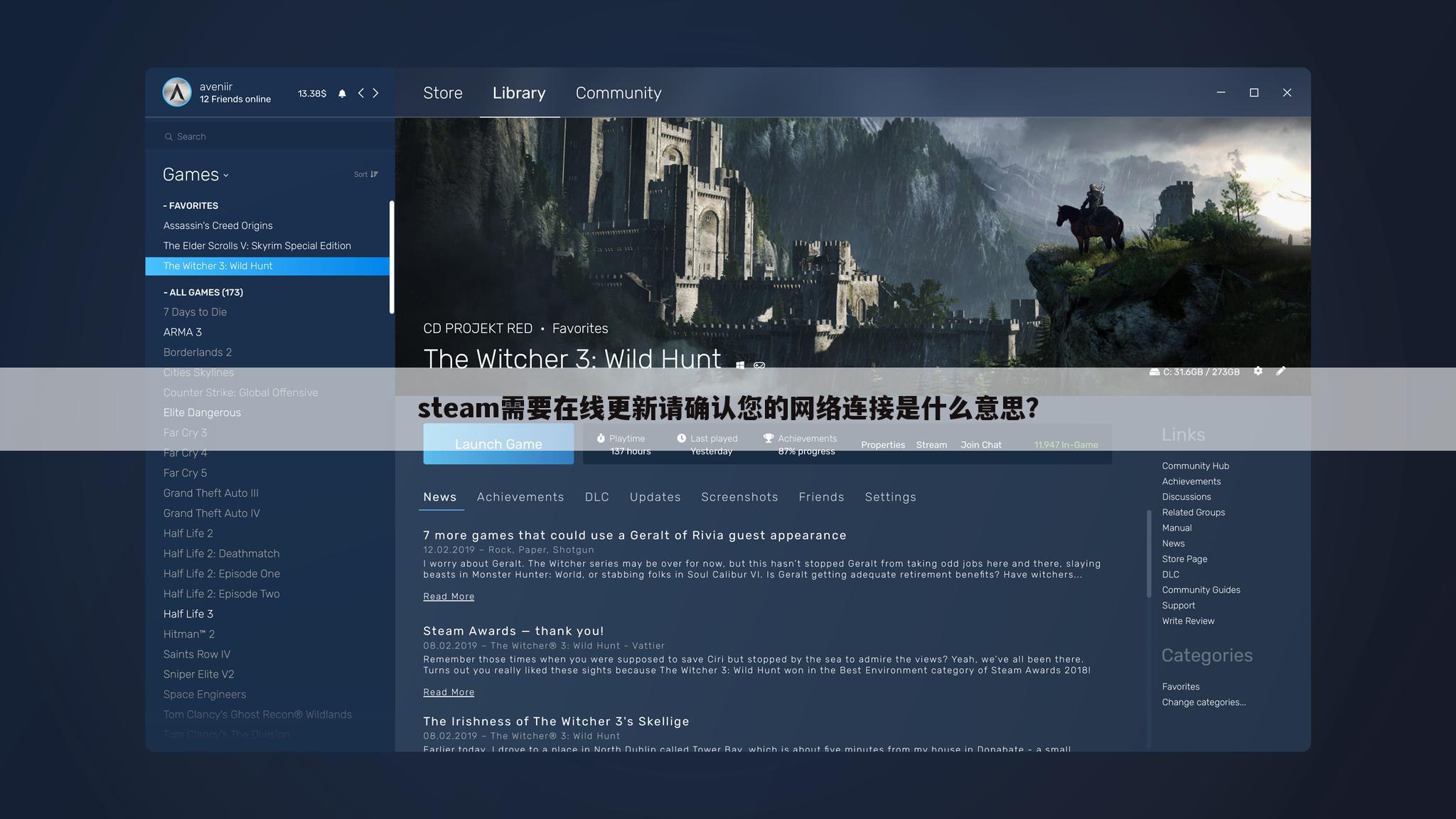1456x819 pixels.
Task: Open game settings gear icon
Action: tap(1258, 371)
